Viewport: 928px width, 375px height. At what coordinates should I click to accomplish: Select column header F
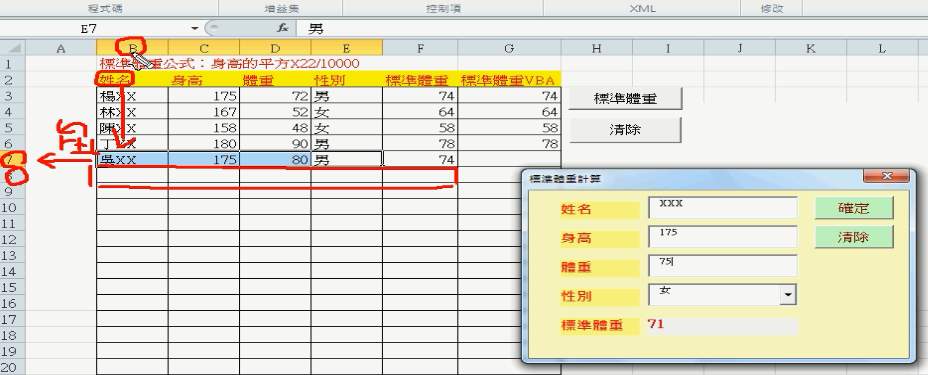click(420, 49)
